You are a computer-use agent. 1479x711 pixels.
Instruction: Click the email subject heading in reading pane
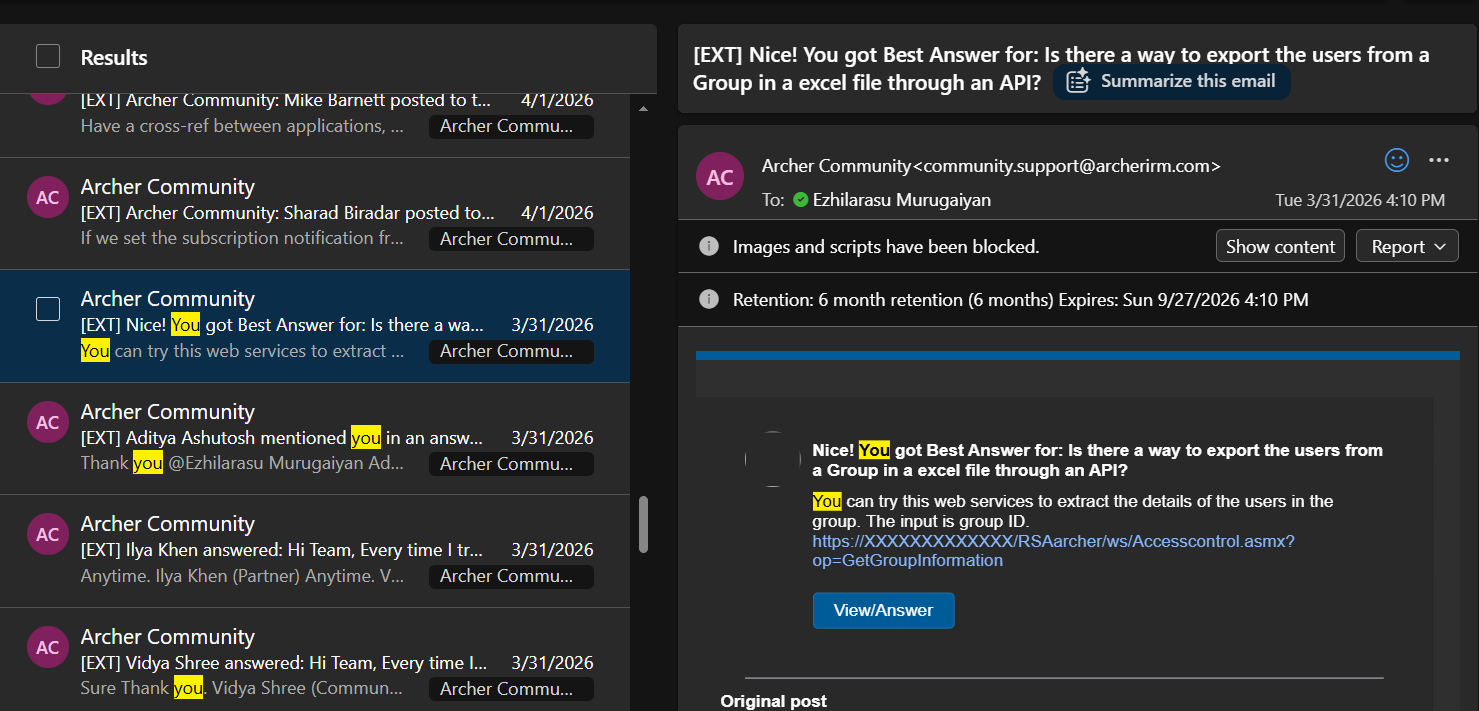coord(1061,68)
